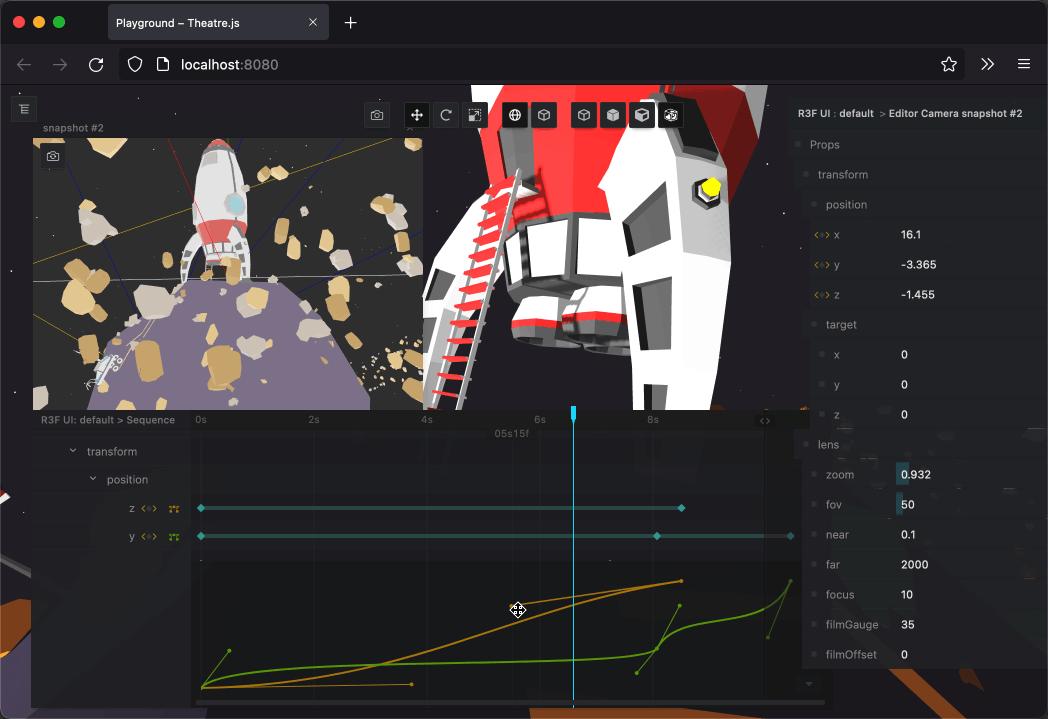Take a new camera snapshot with the camera icon
The image size is (1048, 719).
point(377,115)
